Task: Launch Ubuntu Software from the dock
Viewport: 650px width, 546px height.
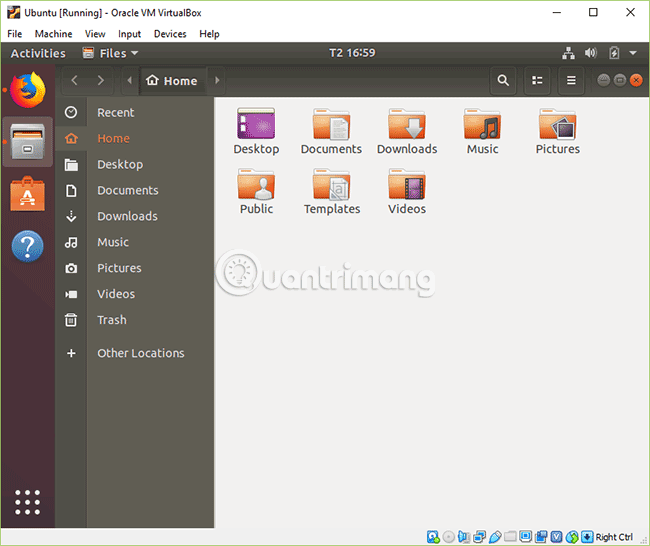Action: pos(28,194)
